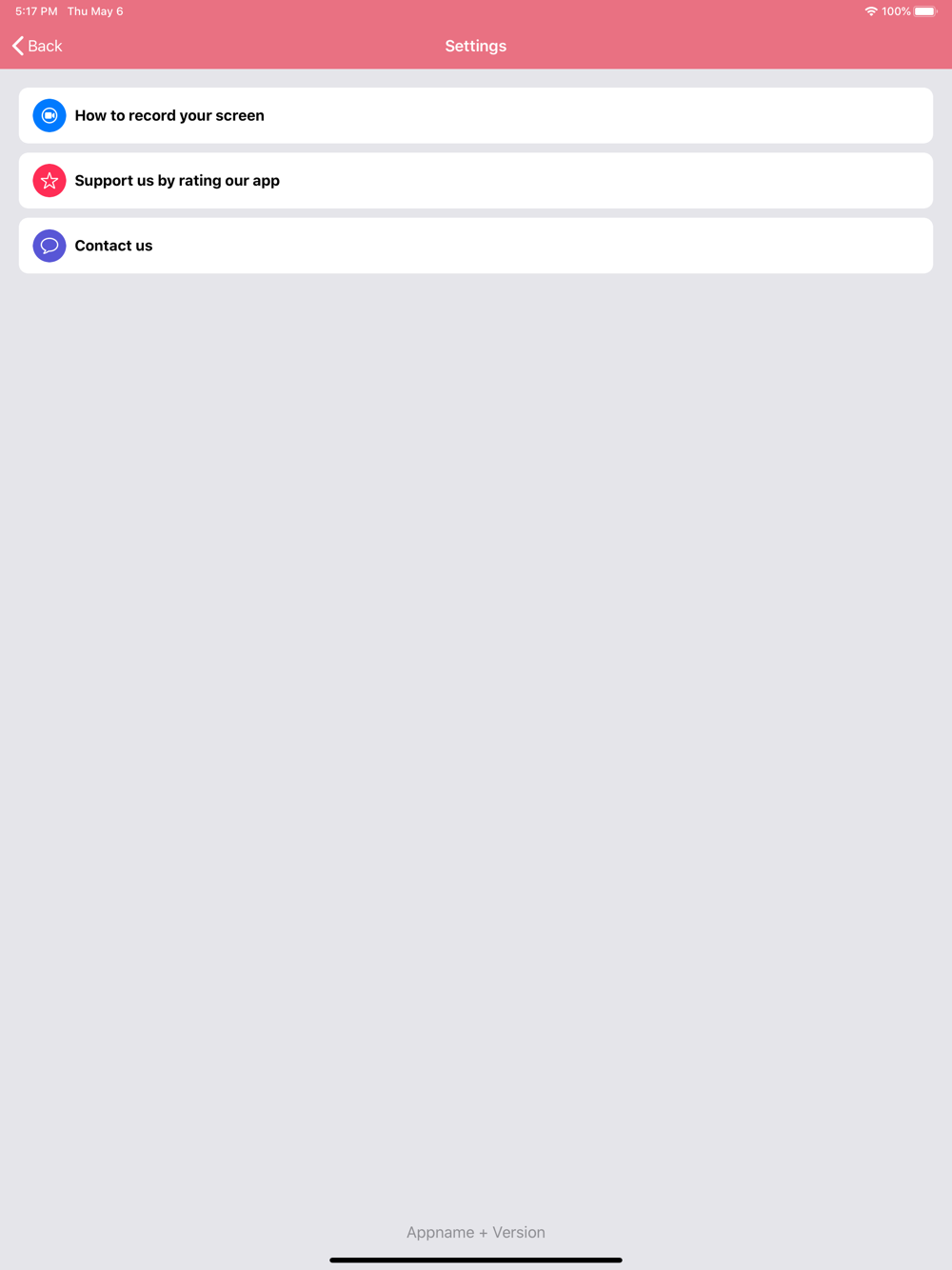Tap the red star rating icon
The image size is (952, 1270).
click(x=50, y=181)
